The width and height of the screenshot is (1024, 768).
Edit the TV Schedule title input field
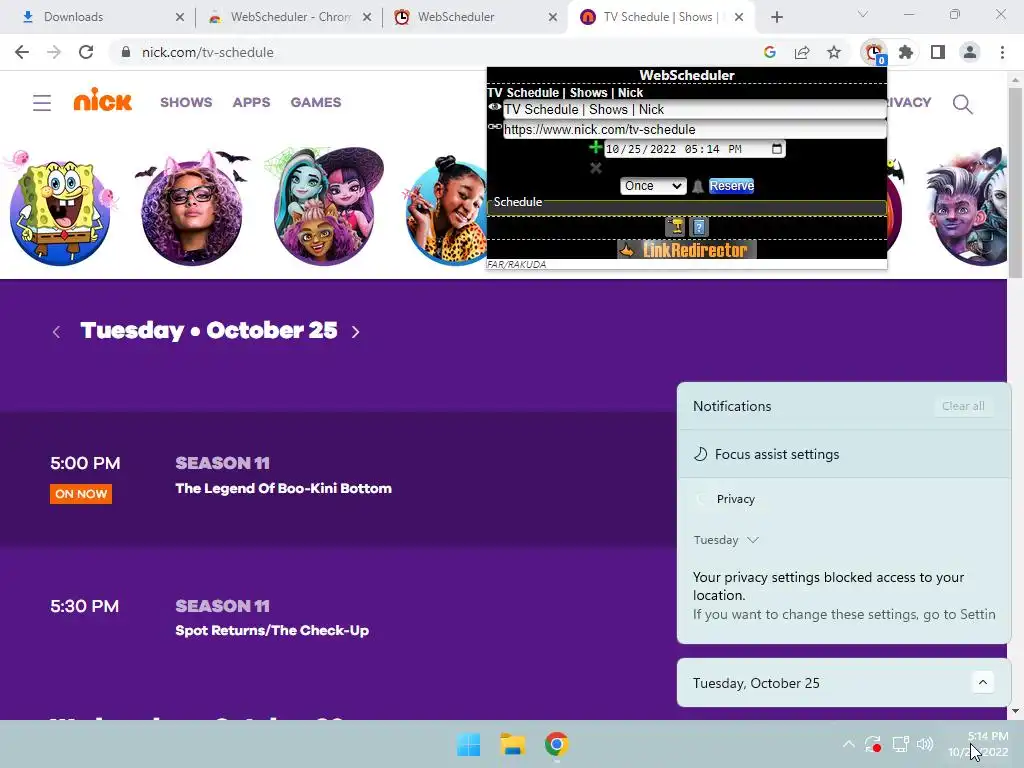(x=694, y=110)
